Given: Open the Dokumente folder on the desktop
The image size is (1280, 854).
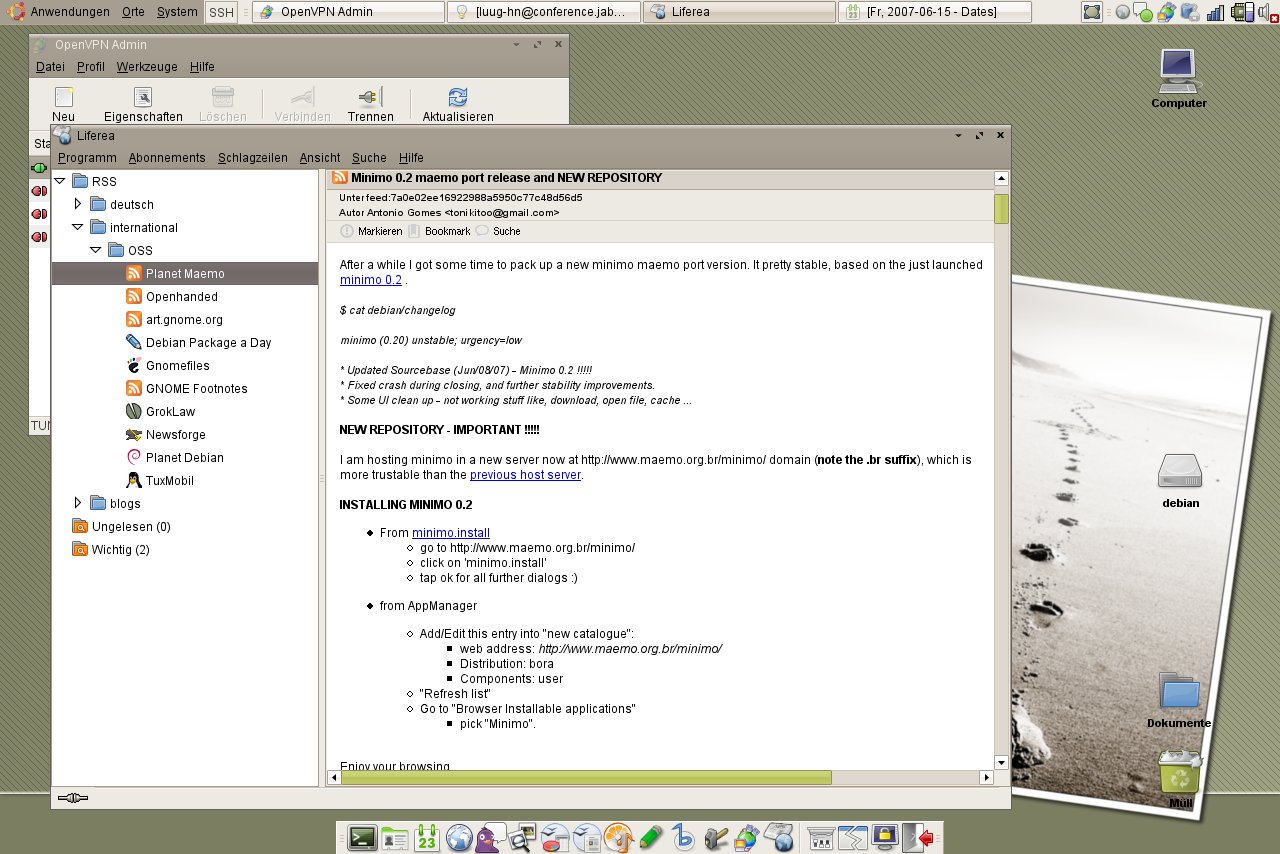Looking at the screenshot, I should 1179,700.
